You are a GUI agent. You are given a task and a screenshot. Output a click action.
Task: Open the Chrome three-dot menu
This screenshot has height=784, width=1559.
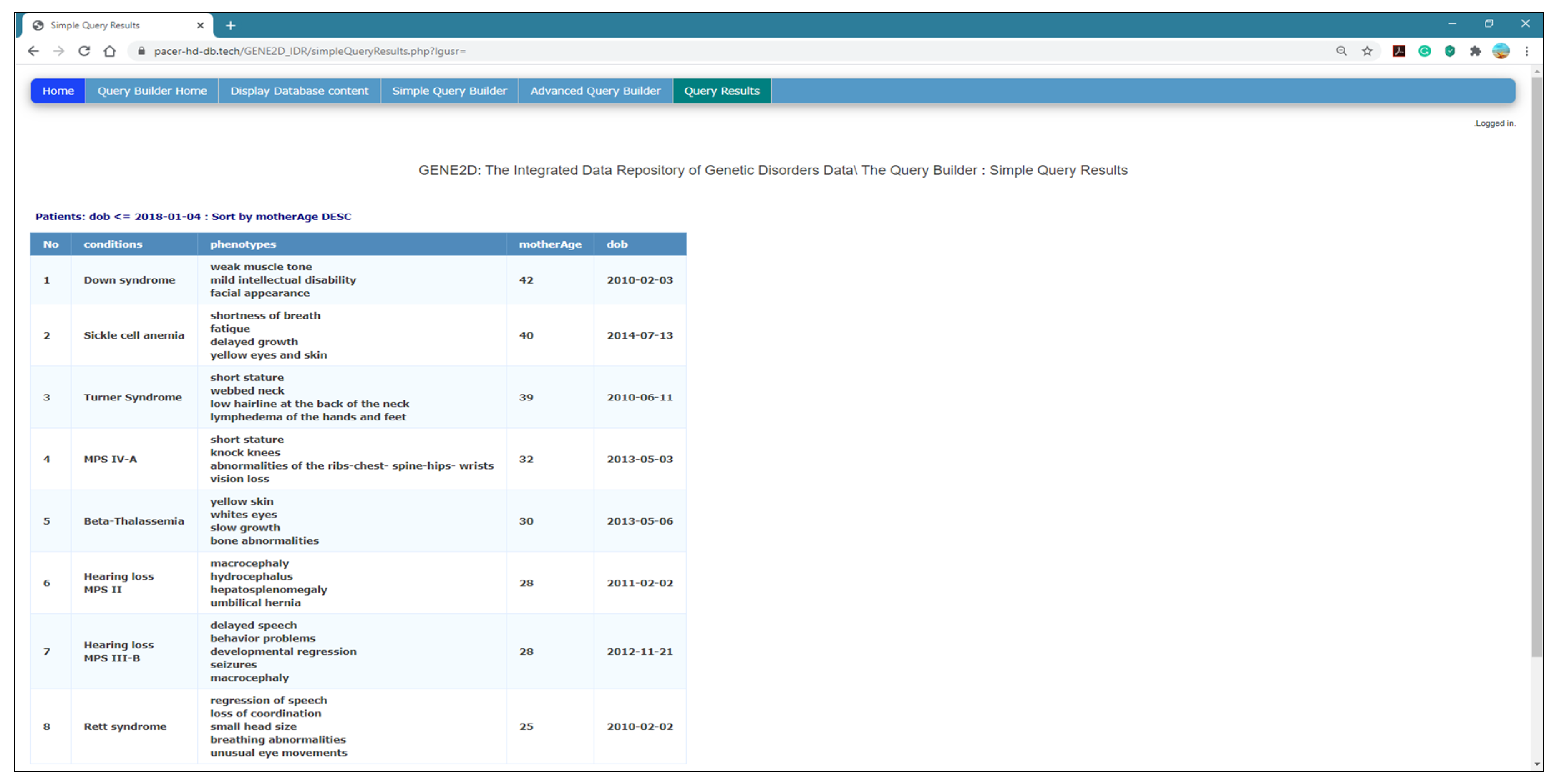coord(1526,51)
